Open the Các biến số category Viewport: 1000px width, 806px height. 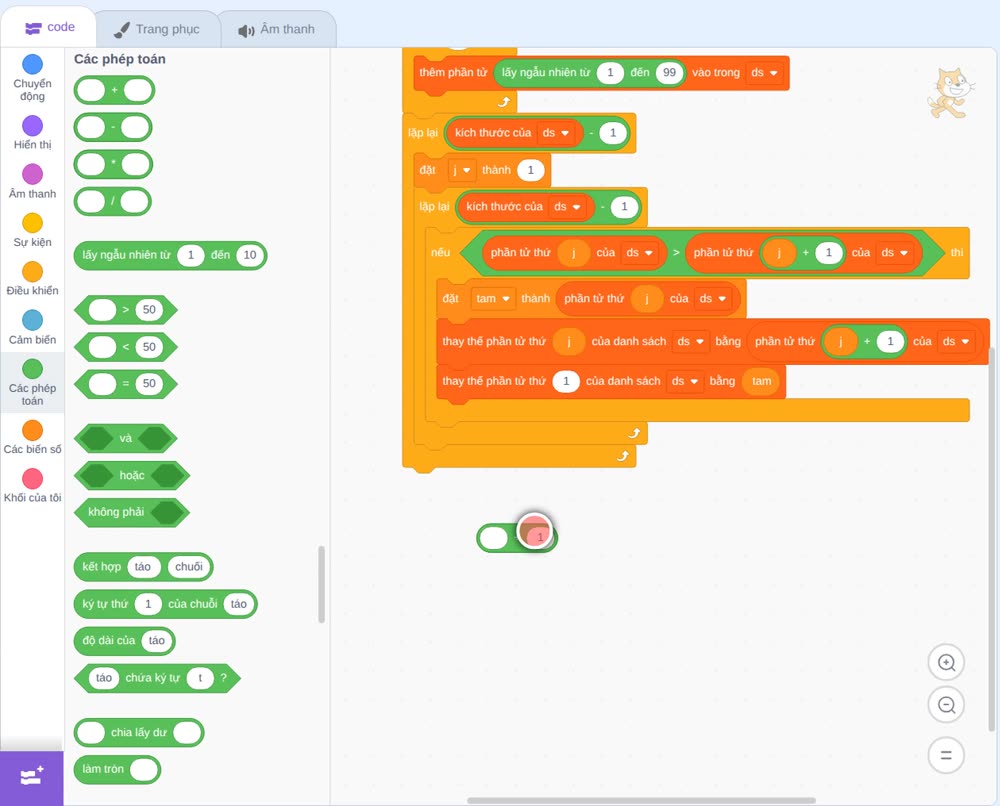(32, 437)
